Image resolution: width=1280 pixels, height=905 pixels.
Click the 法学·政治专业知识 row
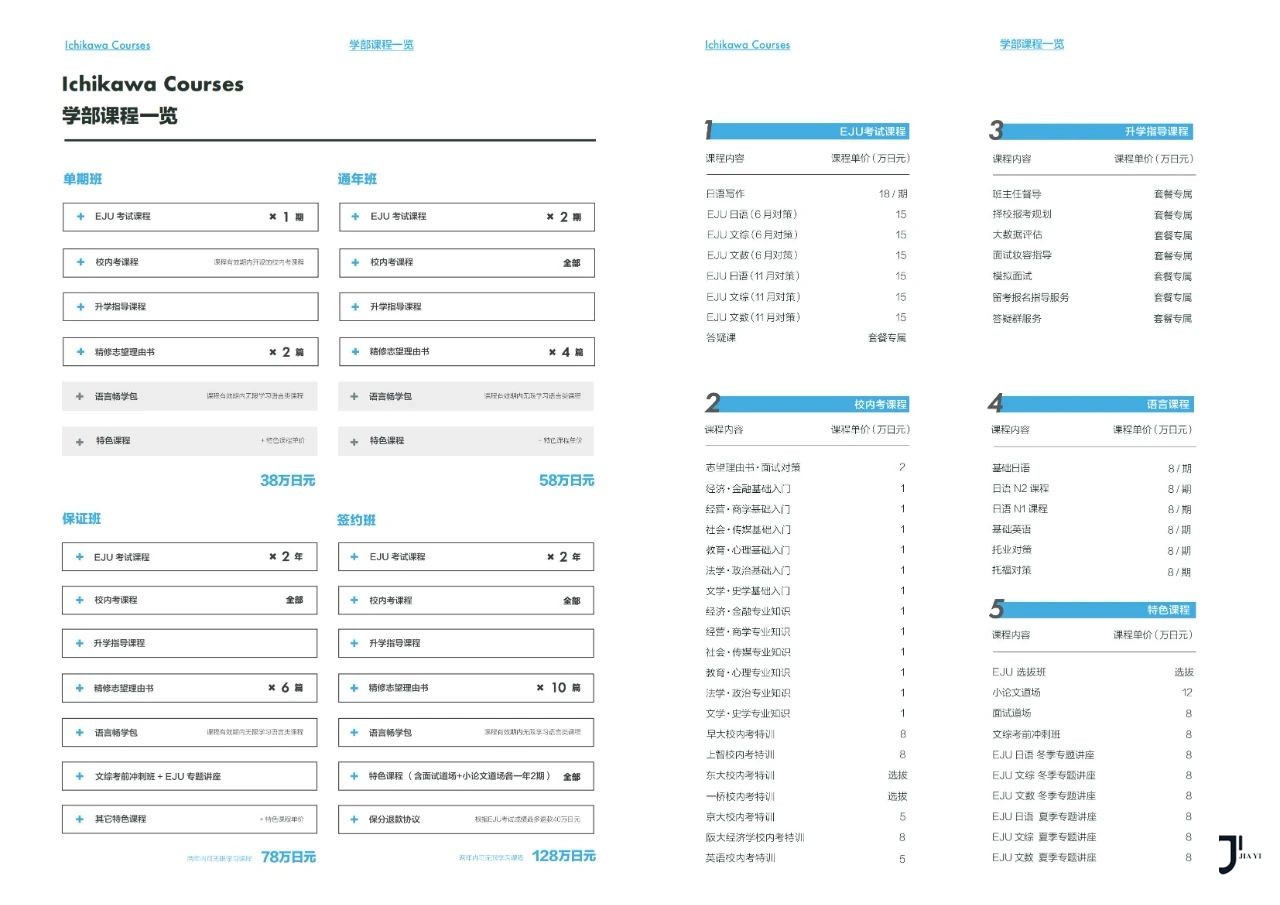click(807, 692)
